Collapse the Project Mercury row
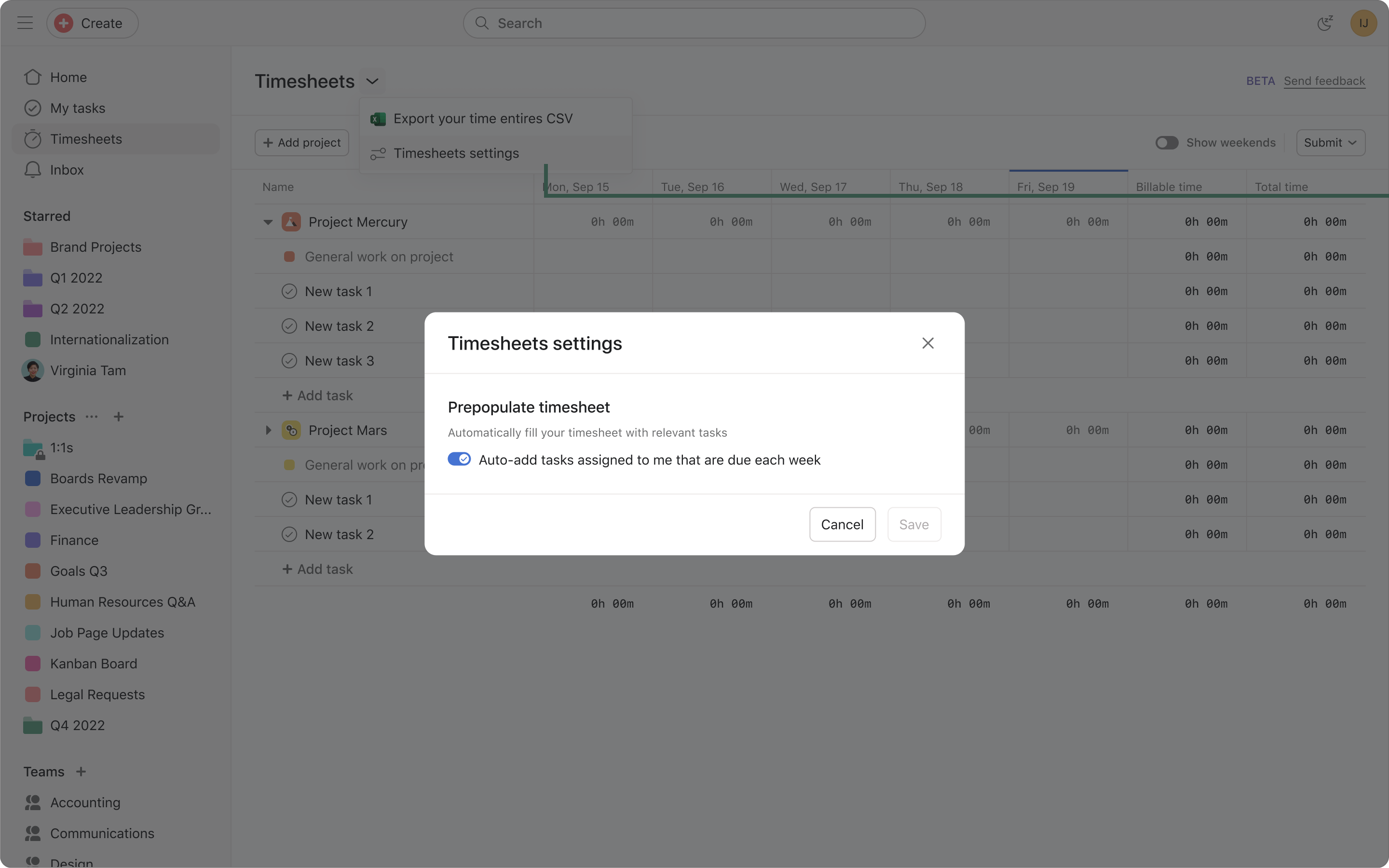 click(x=268, y=222)
